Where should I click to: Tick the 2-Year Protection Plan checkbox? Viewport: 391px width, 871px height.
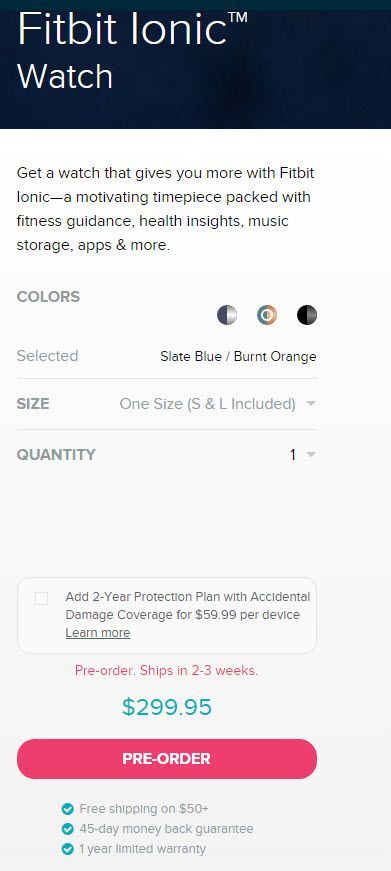click(42, 599)
